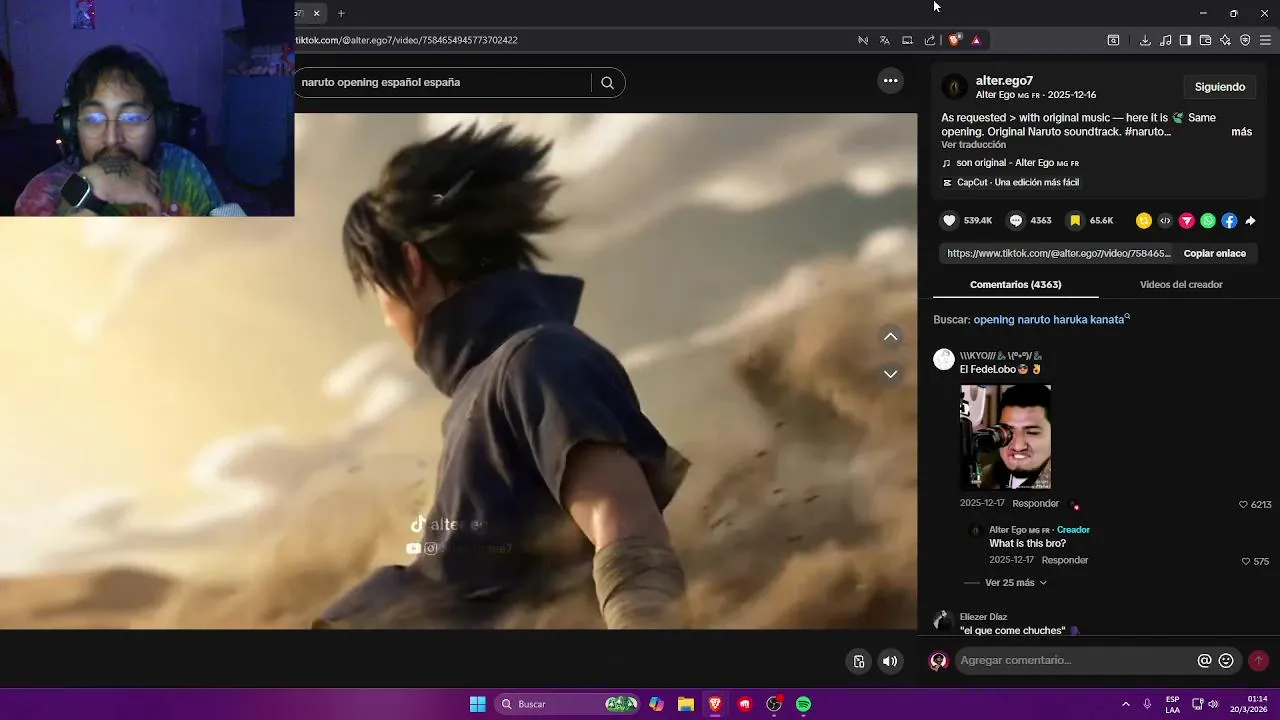
Task: Open comments via the speech bubble icon
Action: tap(1016, 221)
